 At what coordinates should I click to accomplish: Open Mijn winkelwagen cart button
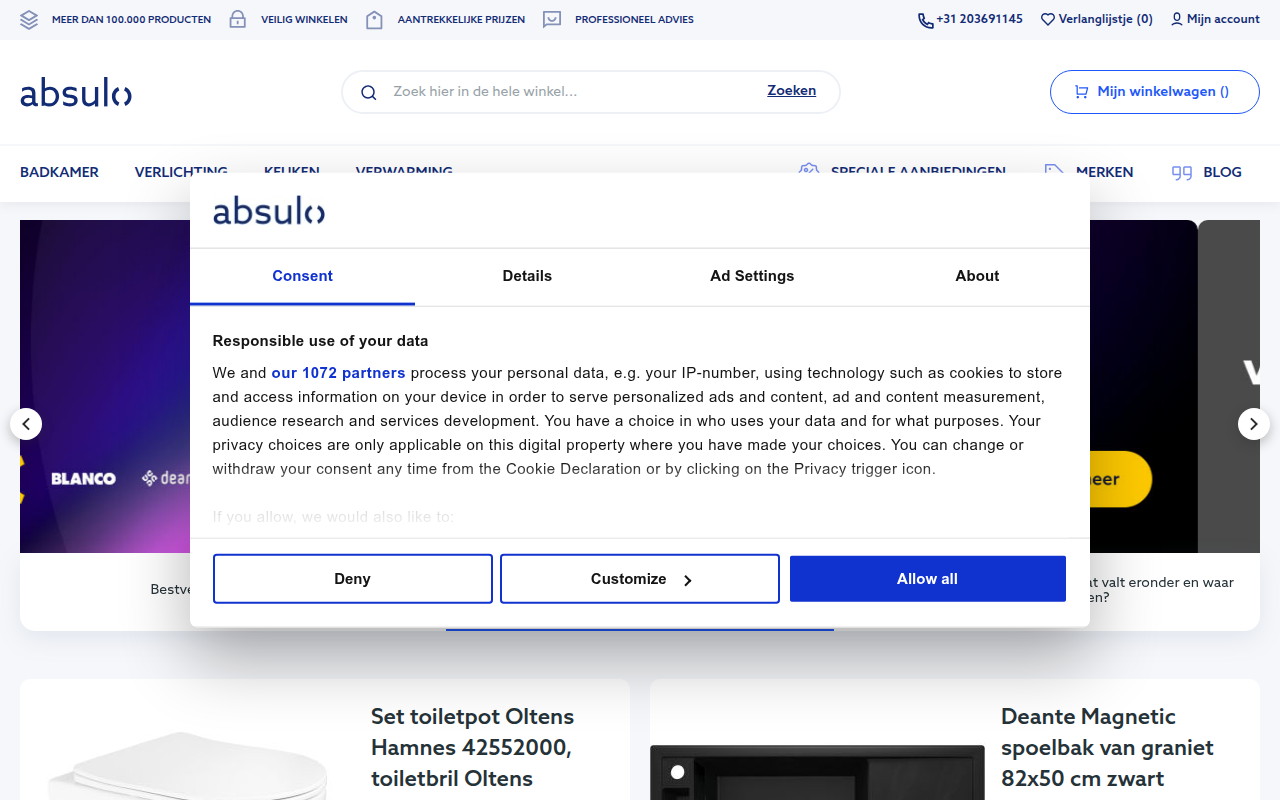click(1155, 92)
